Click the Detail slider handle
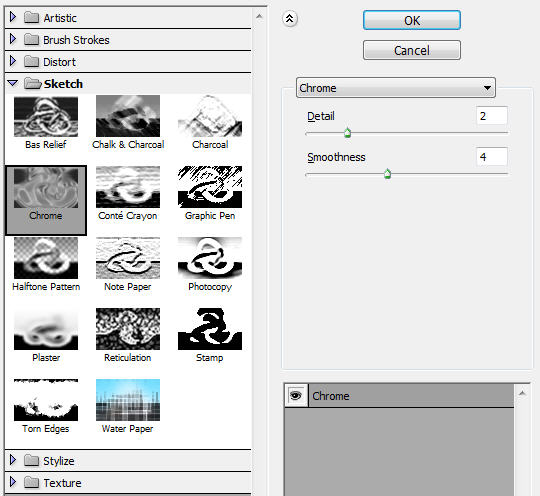This screenshot has height=496, width=540. click(347, 133)
